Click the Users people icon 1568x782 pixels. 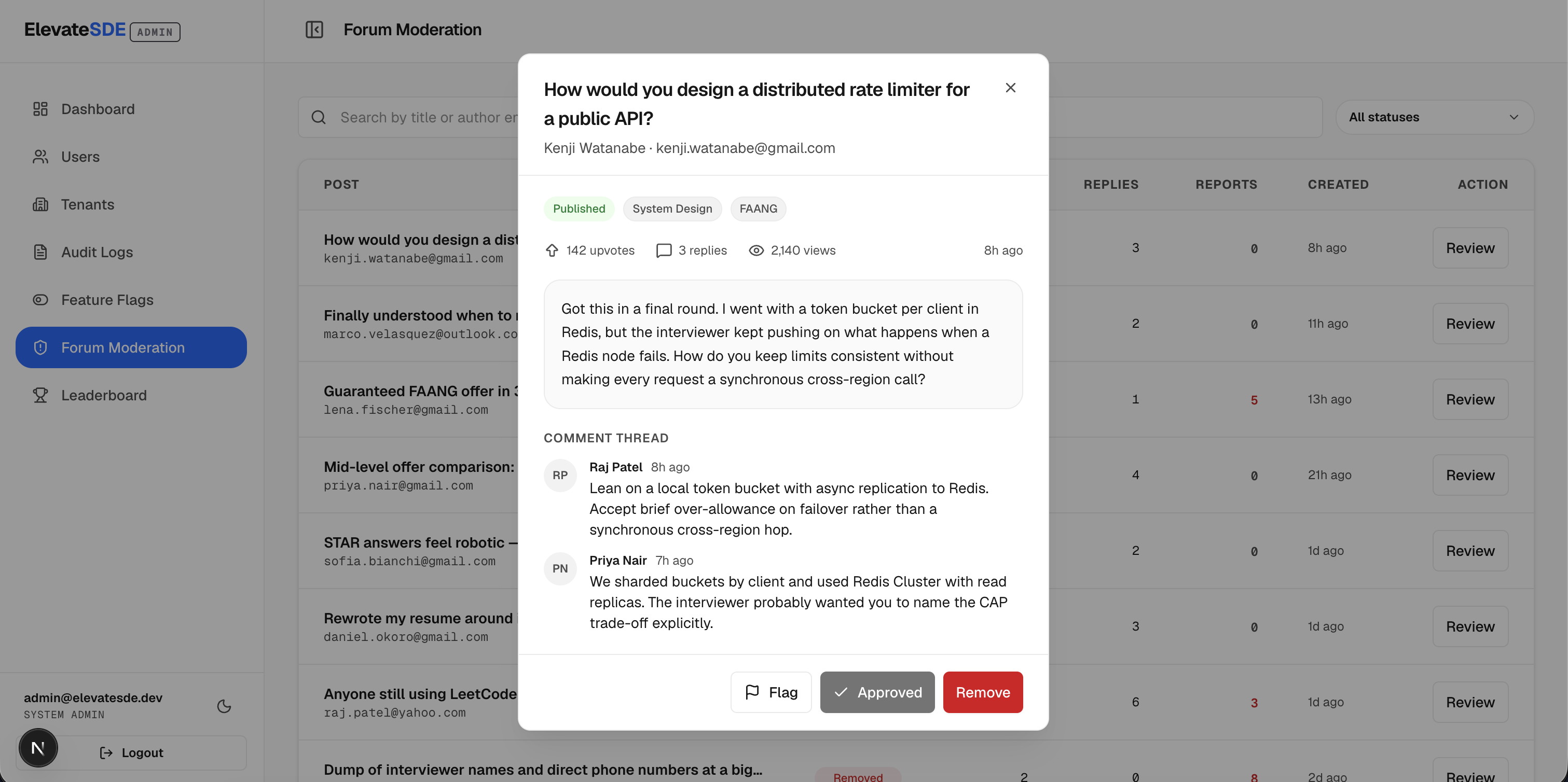tap(40, 157)
